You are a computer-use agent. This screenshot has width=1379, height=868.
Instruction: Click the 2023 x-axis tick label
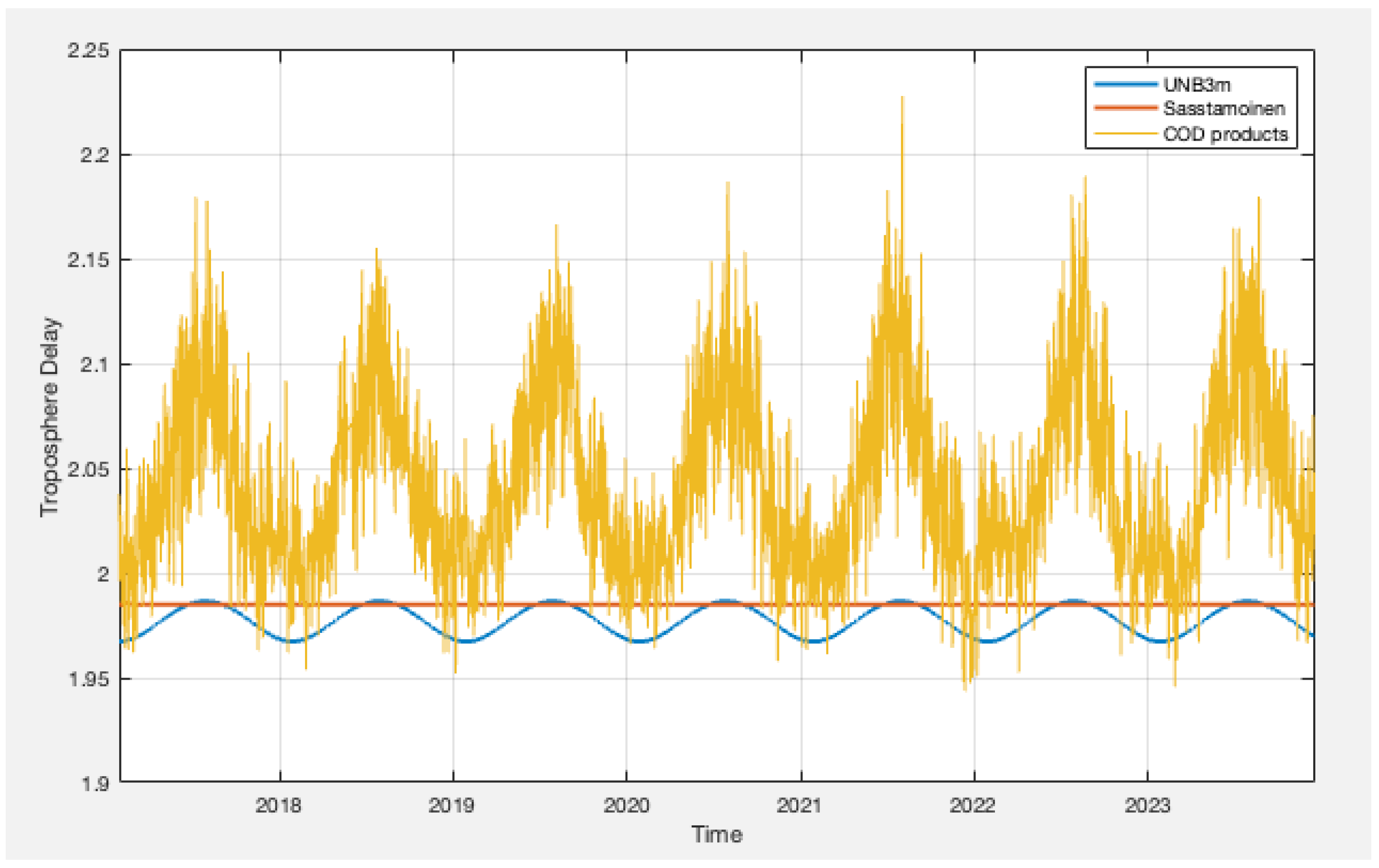tap(1147, 805)
